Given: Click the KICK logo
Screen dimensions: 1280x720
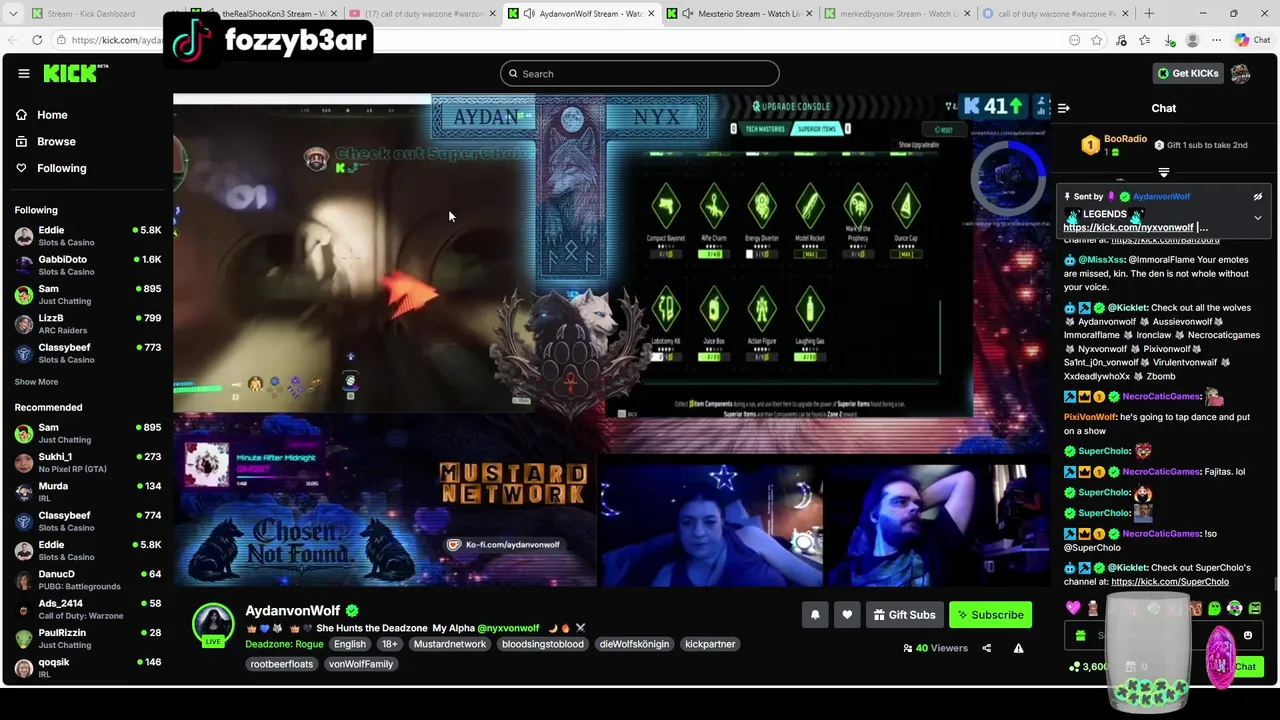Looking at the screenshot, I should tap(76, 73).
